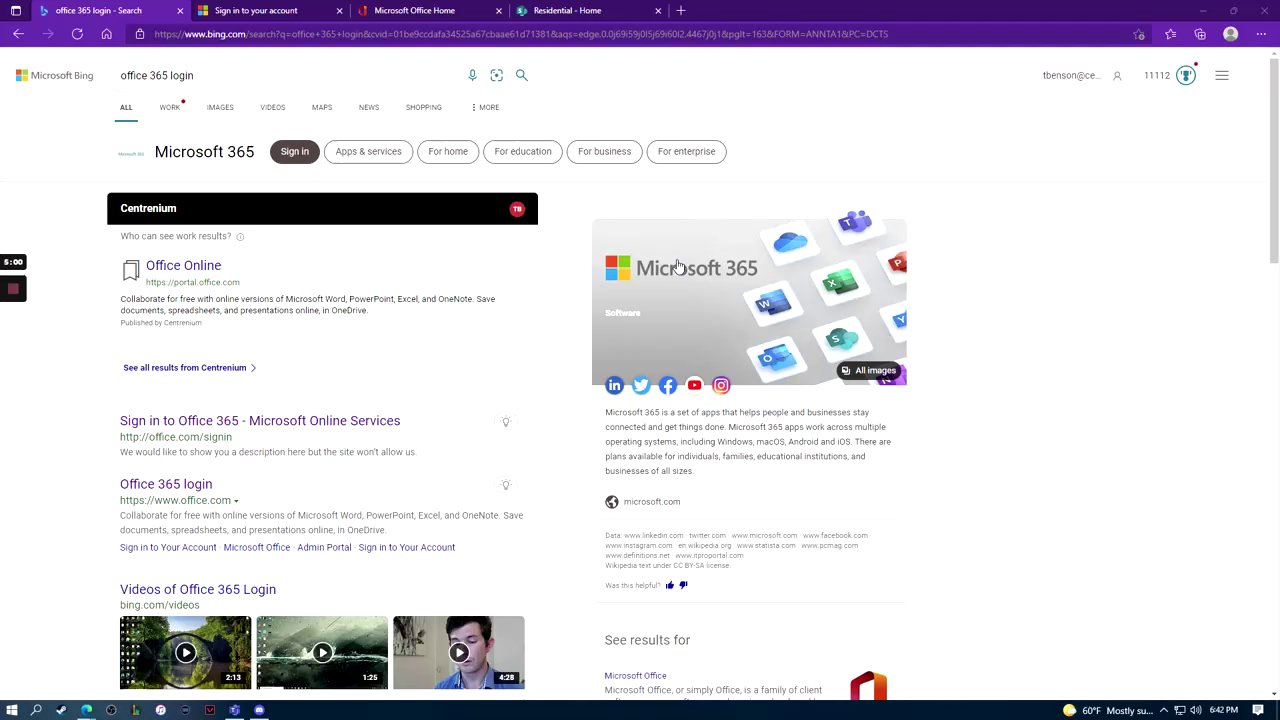Run search with the magnifier icon
This screenshot has height=720, width=1280.
point(521,75)
